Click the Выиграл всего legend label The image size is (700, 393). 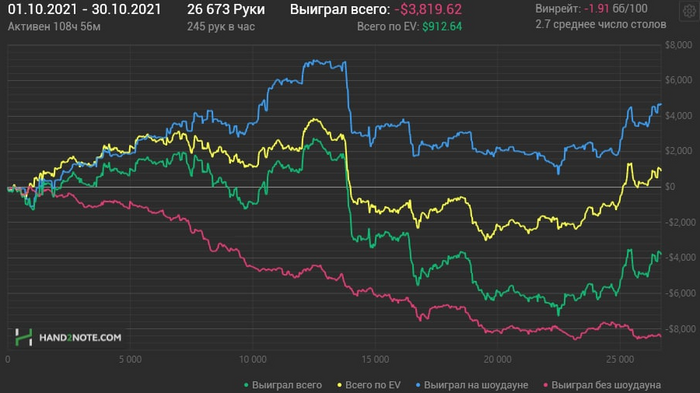(287, 385)
